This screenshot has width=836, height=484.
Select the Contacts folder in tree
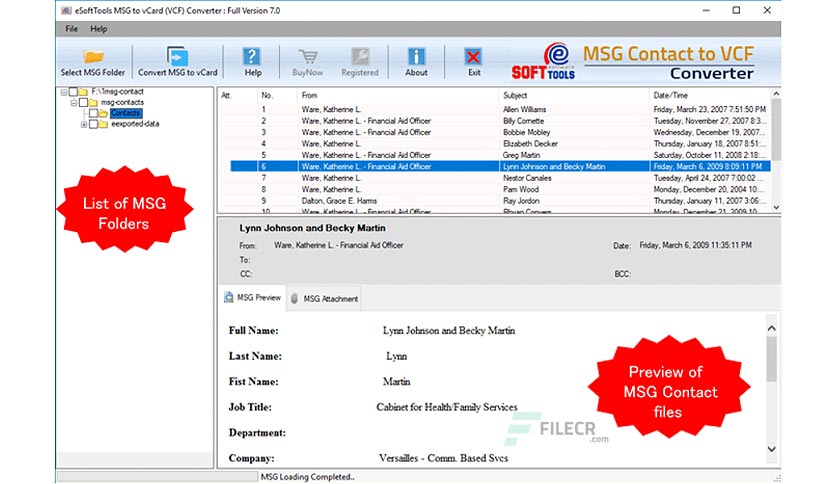[x=126, y=113]
